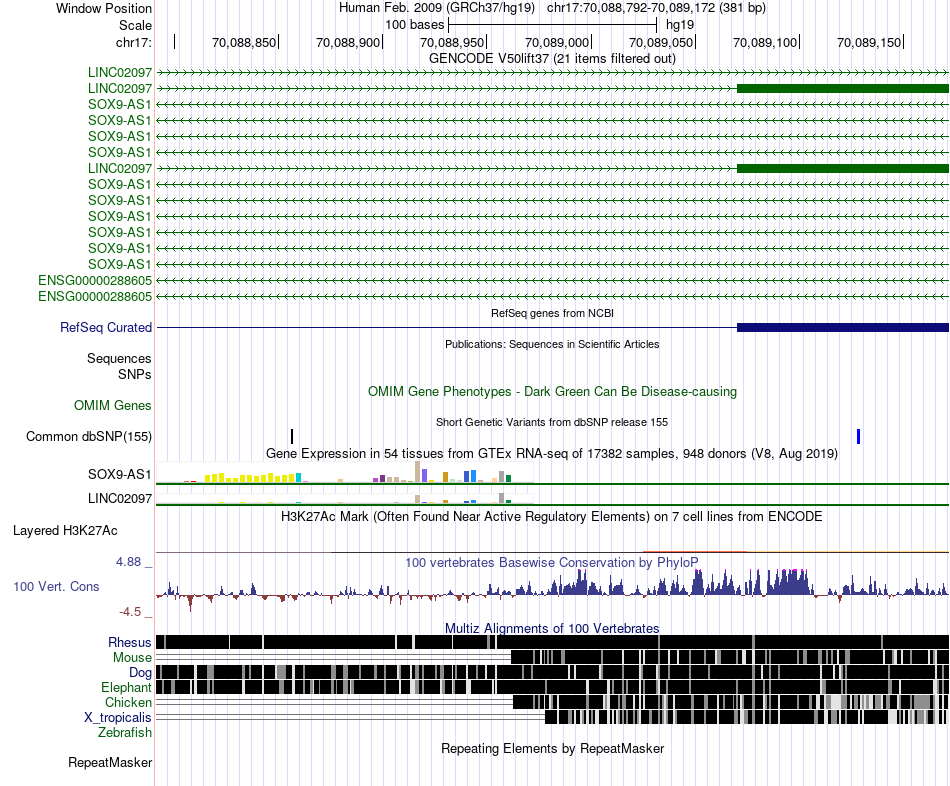This screenshot has width=950, height=786.
Task: Click the SNPs track label
Action: click(135, 375)
